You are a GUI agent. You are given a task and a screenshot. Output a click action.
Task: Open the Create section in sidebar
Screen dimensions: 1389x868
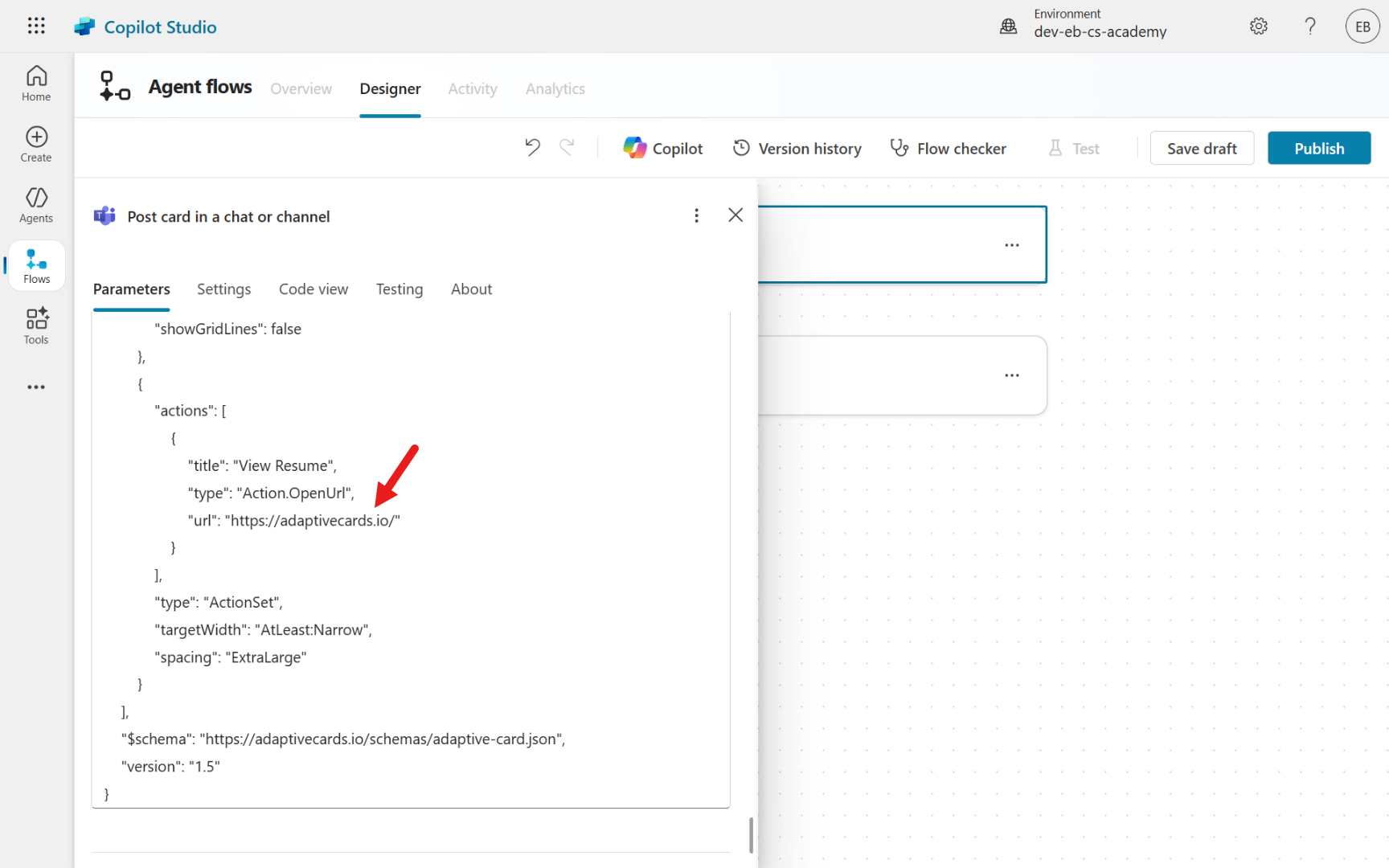pyautogui.click(x=36, y=145)
